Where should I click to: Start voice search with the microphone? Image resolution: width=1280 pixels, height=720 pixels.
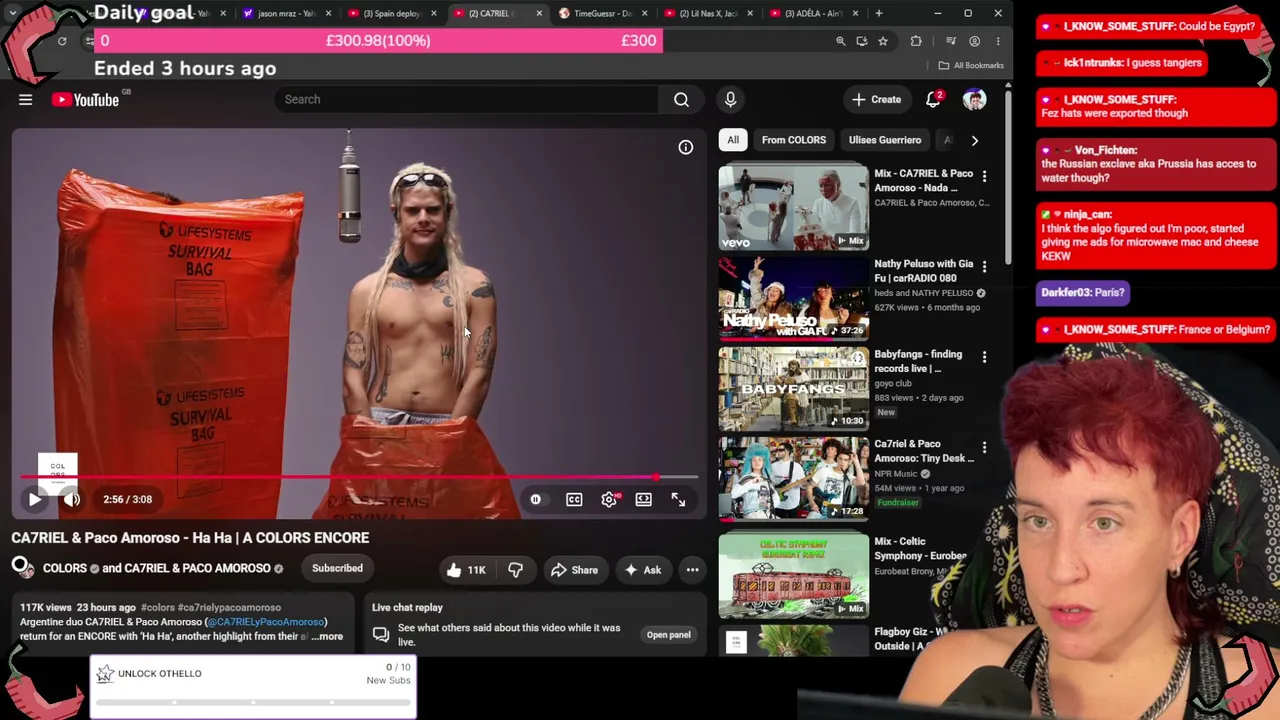730,99
